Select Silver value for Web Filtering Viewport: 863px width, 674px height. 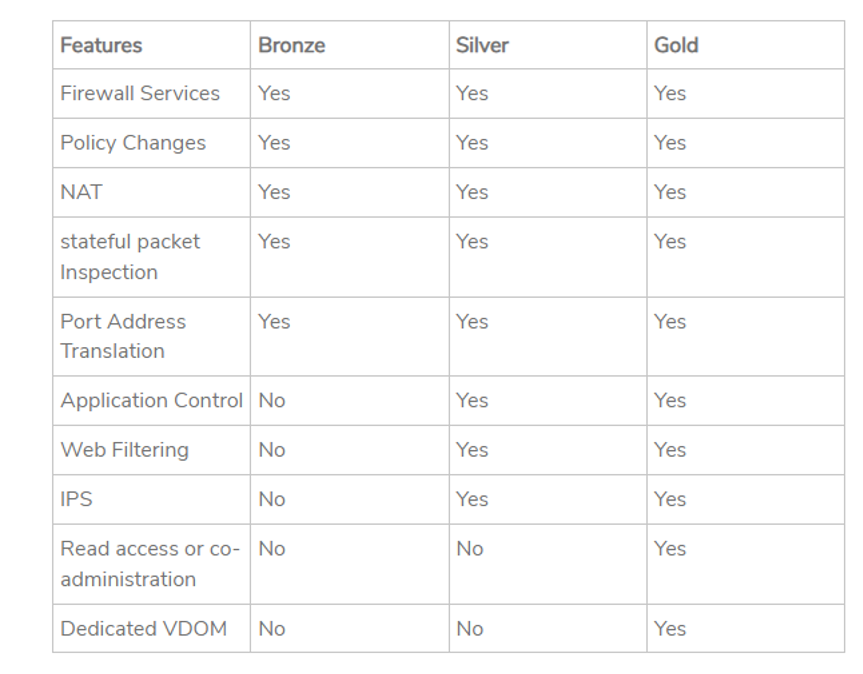pos(472,450)
